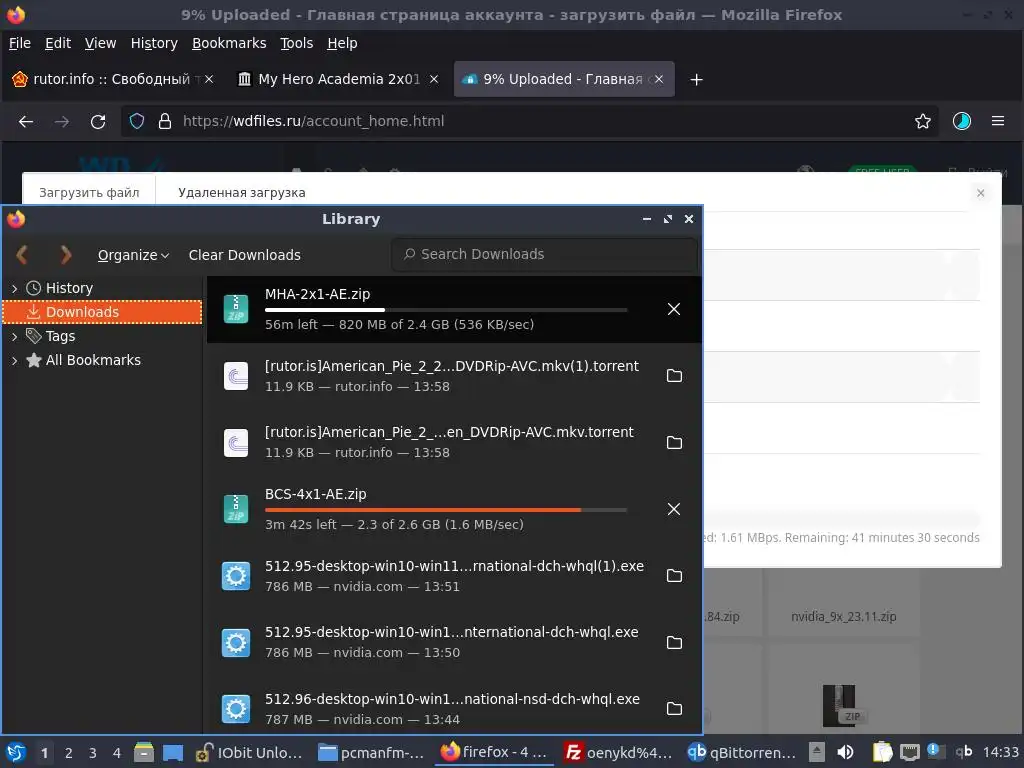Expand the History tree item

[14, 288]
